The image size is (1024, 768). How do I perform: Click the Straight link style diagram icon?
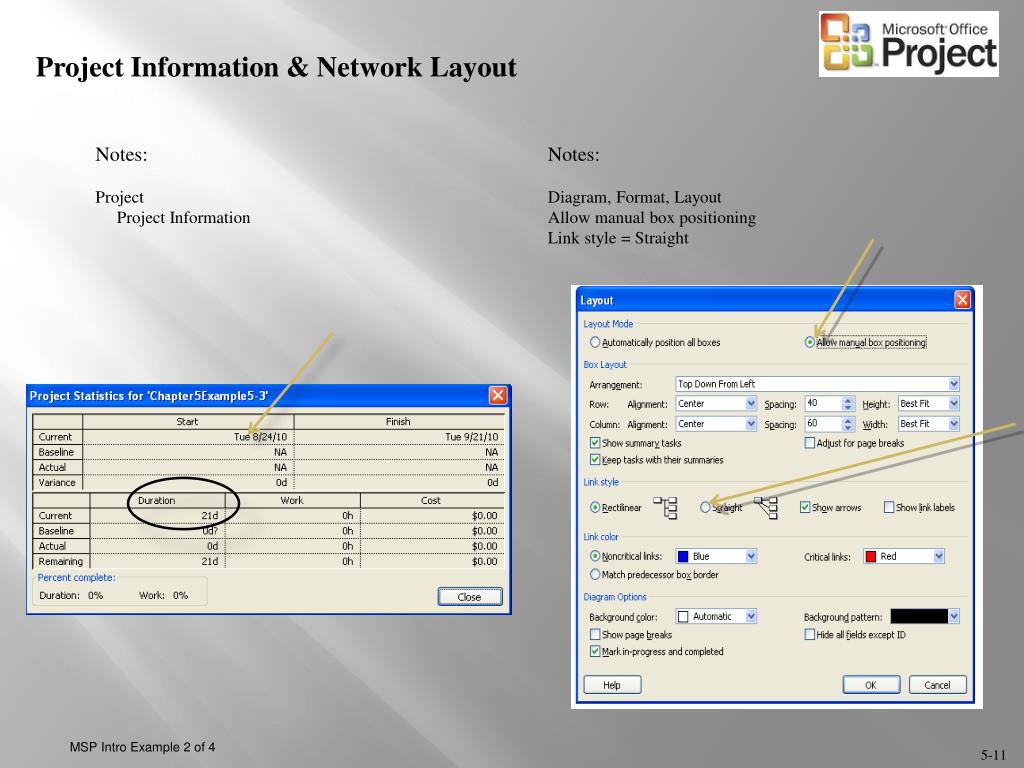tap(766, 507)
